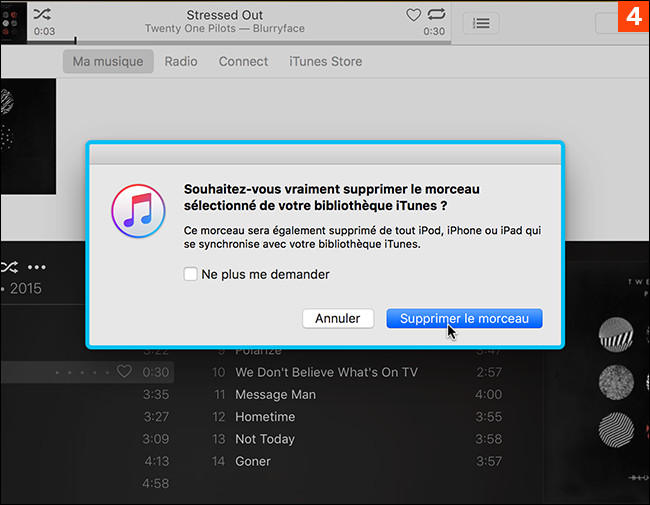Open the three-dots more options menu
This screenshot has height=505, width=650.
[37, 267]
